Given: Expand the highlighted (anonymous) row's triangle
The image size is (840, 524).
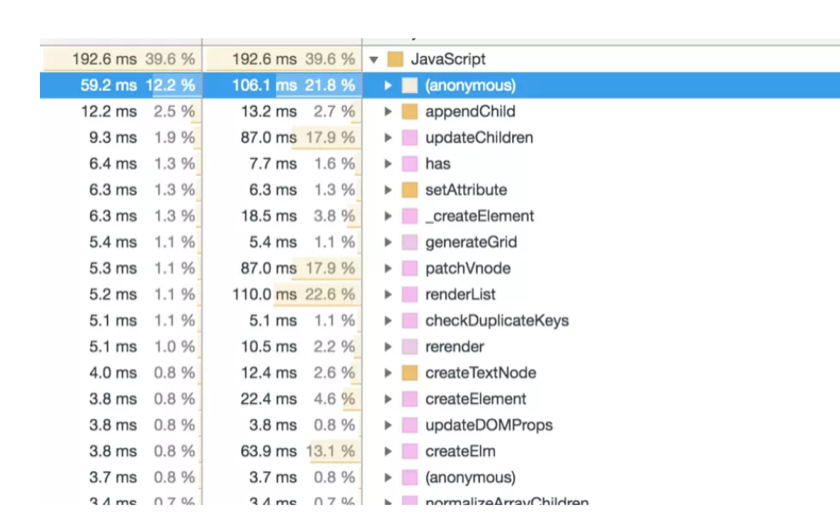Looking at the screenshot, I should (388, 85).
